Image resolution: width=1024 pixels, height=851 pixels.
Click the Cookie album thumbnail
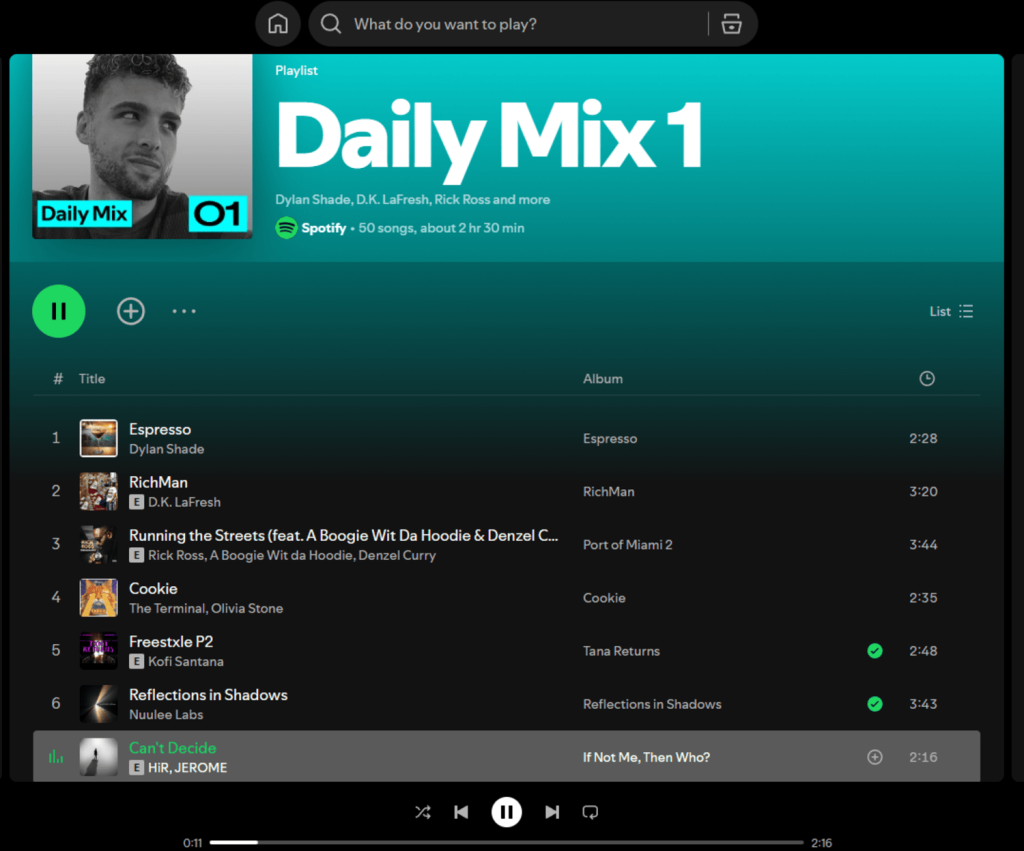99,598
